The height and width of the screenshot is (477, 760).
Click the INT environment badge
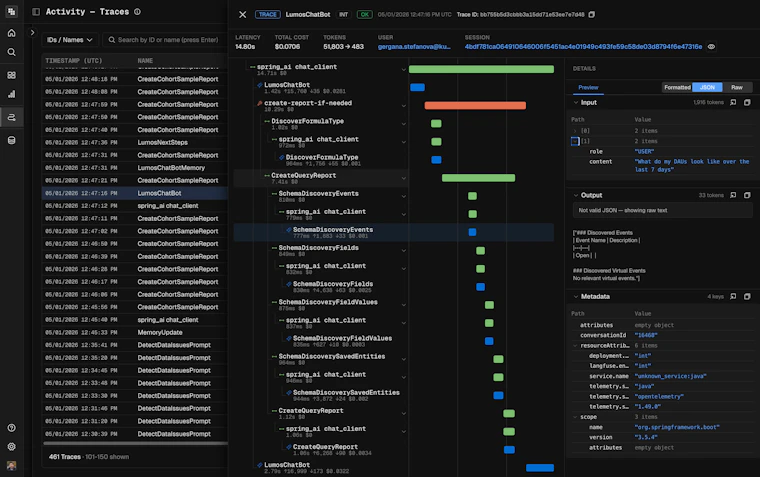pyautogui.click(x=343, y=15)
